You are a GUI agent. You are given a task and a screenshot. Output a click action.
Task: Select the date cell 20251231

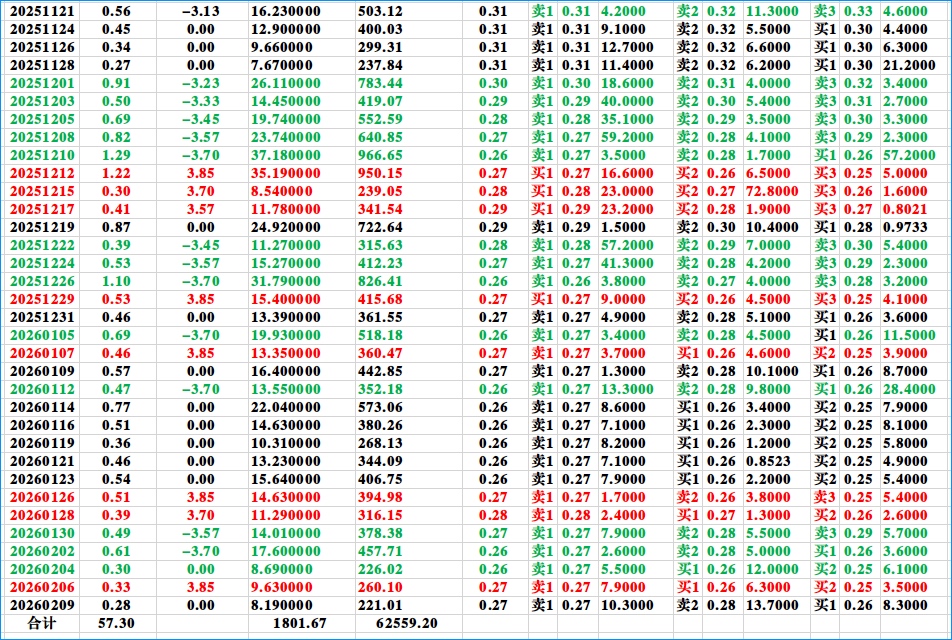[42, 317]
